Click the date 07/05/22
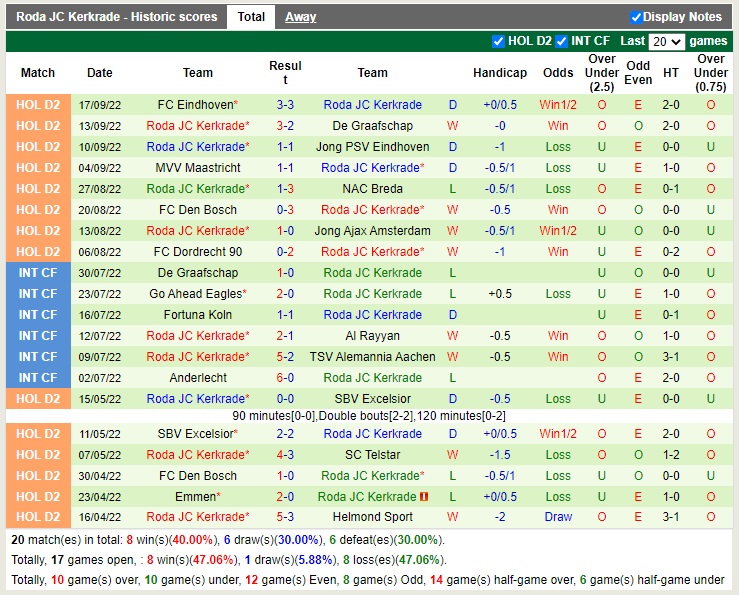This screenshot has height=595, width=739. 99,455
